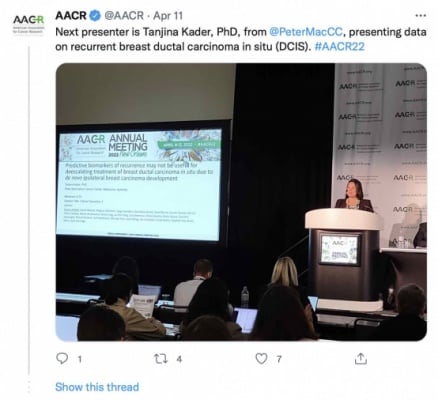The width and height of the screenshot is (438, 400).
Task: Click the reply speech bubble icon
Action: point(62,358)
